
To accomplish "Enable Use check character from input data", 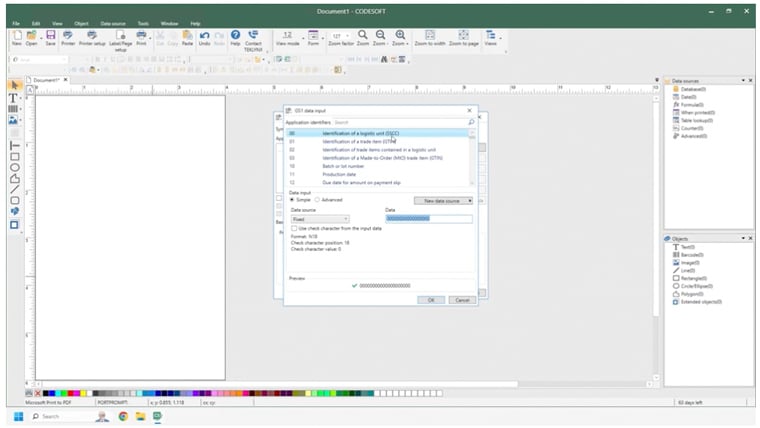I will click(294, 228).
